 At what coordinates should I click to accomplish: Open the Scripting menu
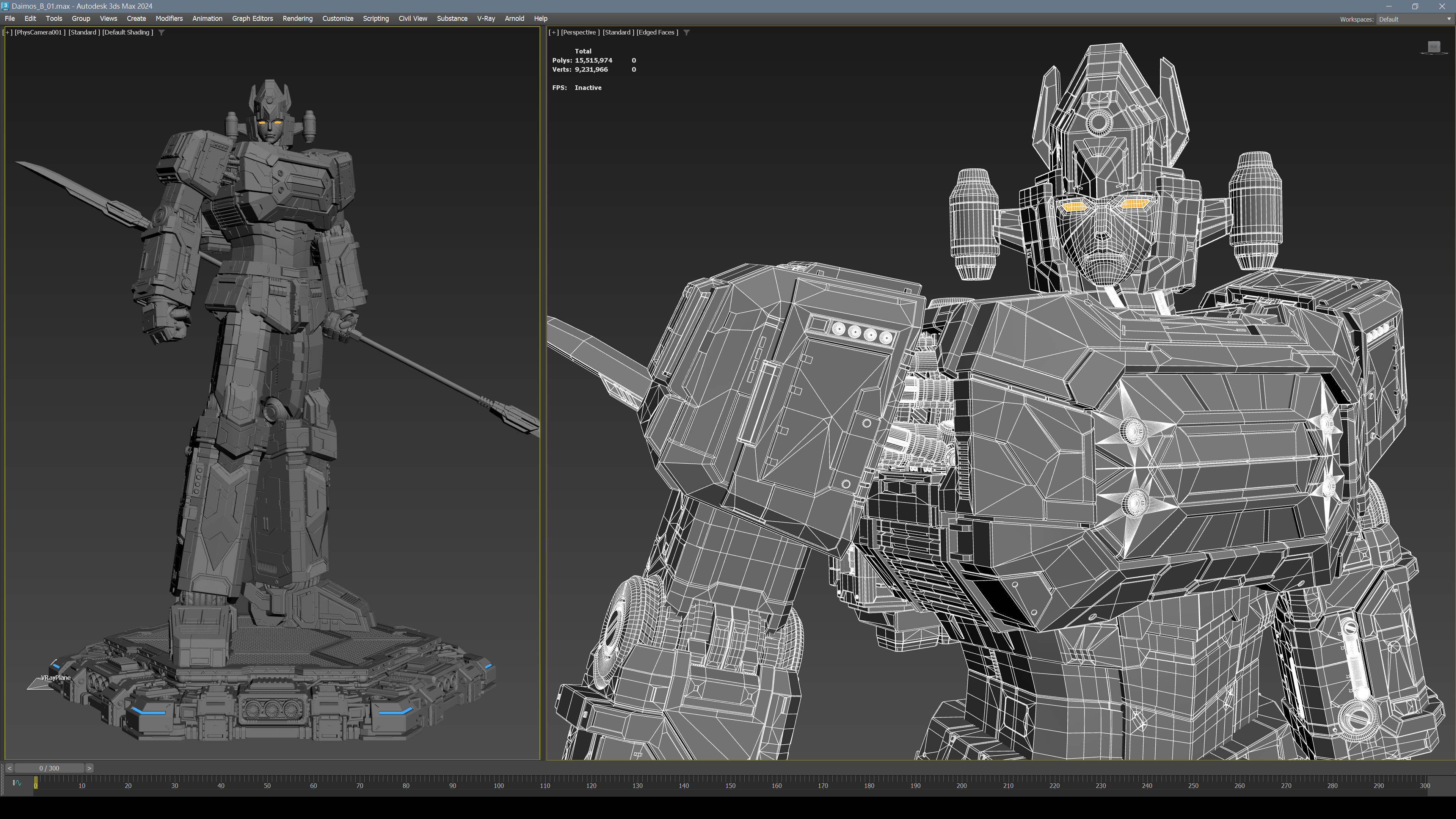(376, 19)
